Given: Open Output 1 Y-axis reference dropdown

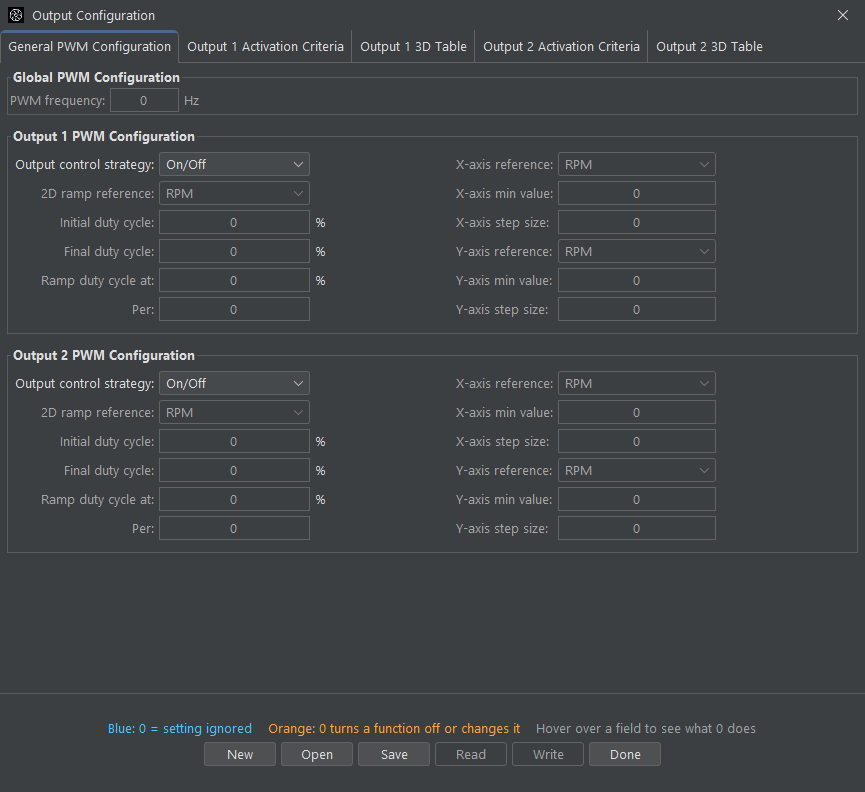Looking at the screenshot, I should (637, 251).
